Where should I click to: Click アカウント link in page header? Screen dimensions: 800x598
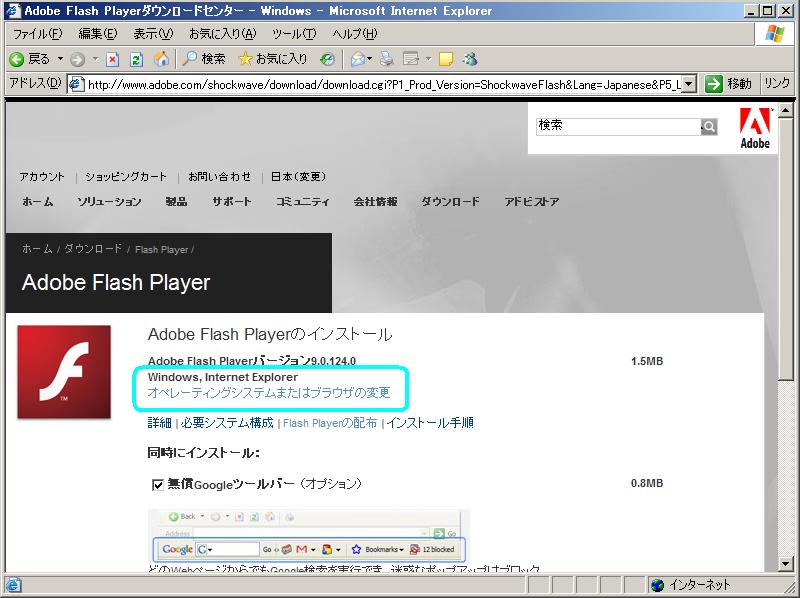(42, 177)
